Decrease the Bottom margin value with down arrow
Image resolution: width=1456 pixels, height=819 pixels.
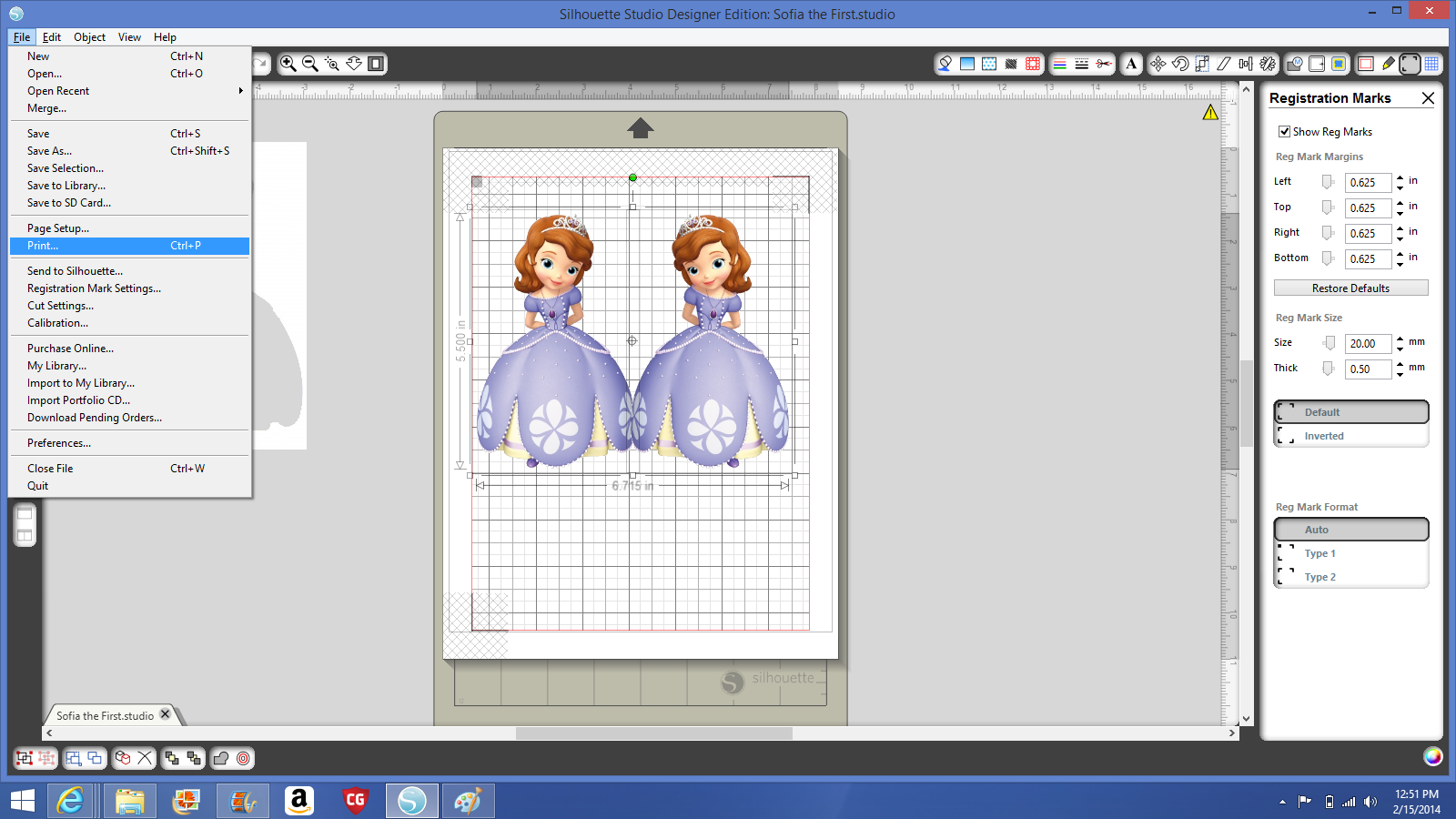click(x=1400, y=264)
